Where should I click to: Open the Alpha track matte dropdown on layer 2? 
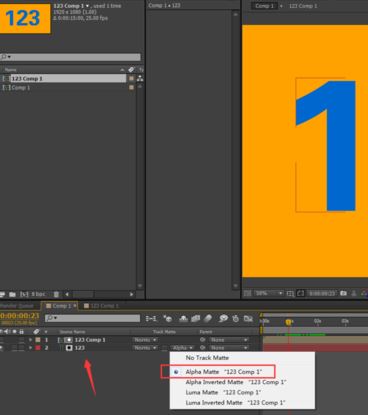pos(183,348)
